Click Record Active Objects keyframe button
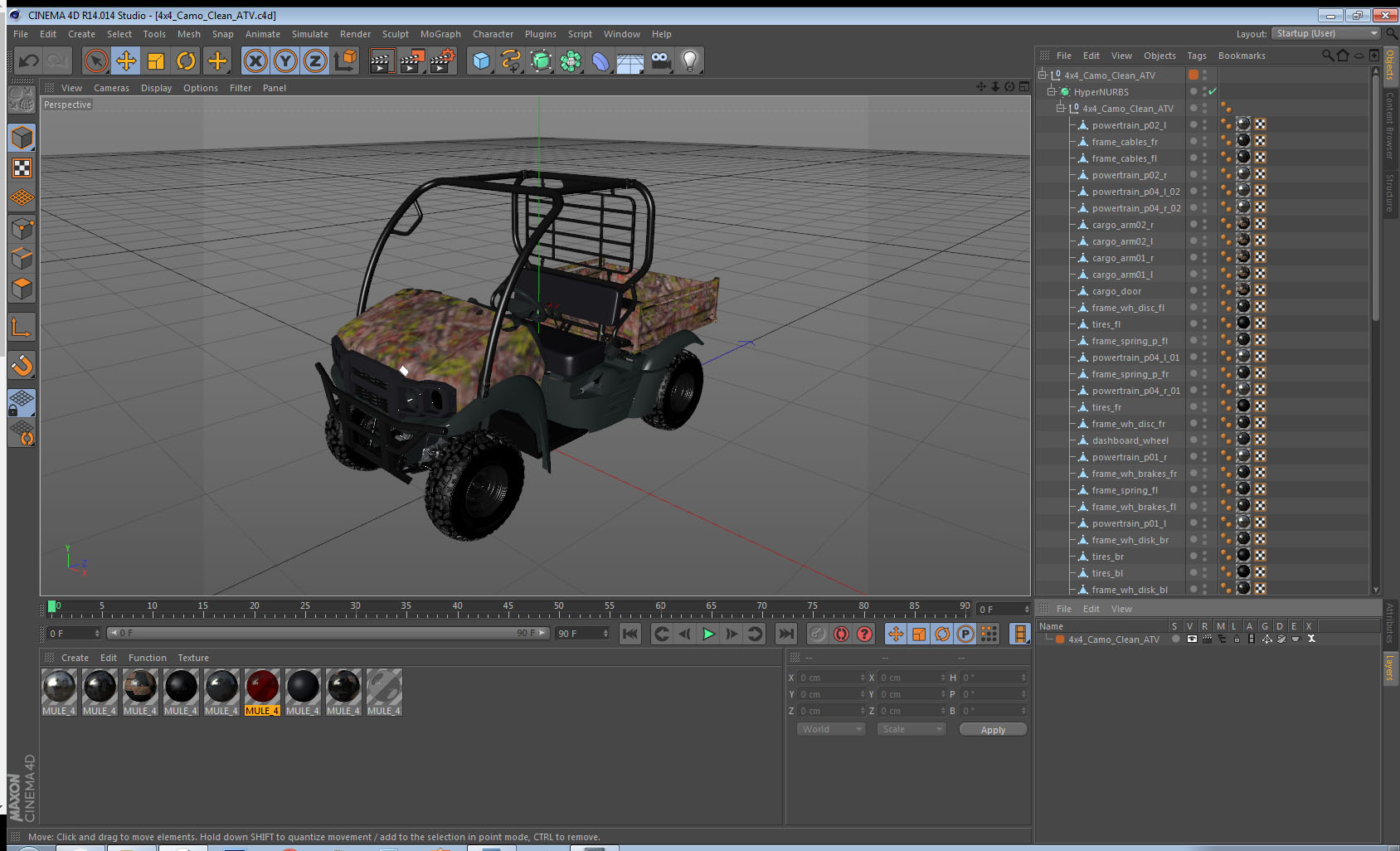This screenshot has height=851, width=1400. point(817,634)
